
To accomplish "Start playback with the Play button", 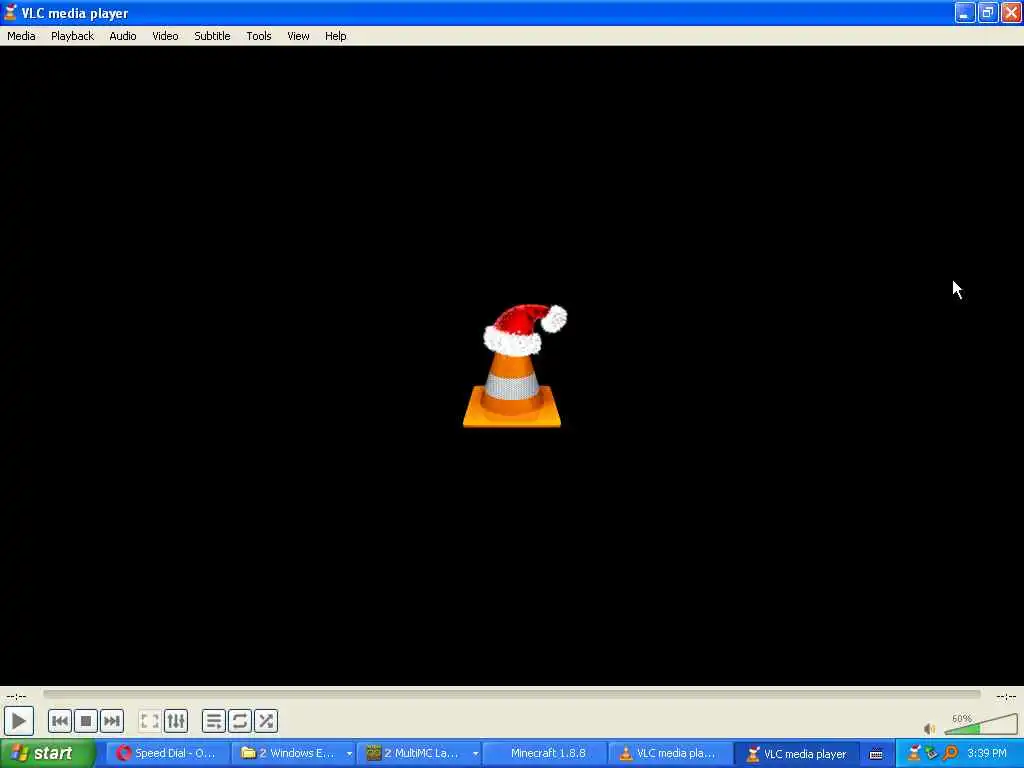I will tap(19, 721).
